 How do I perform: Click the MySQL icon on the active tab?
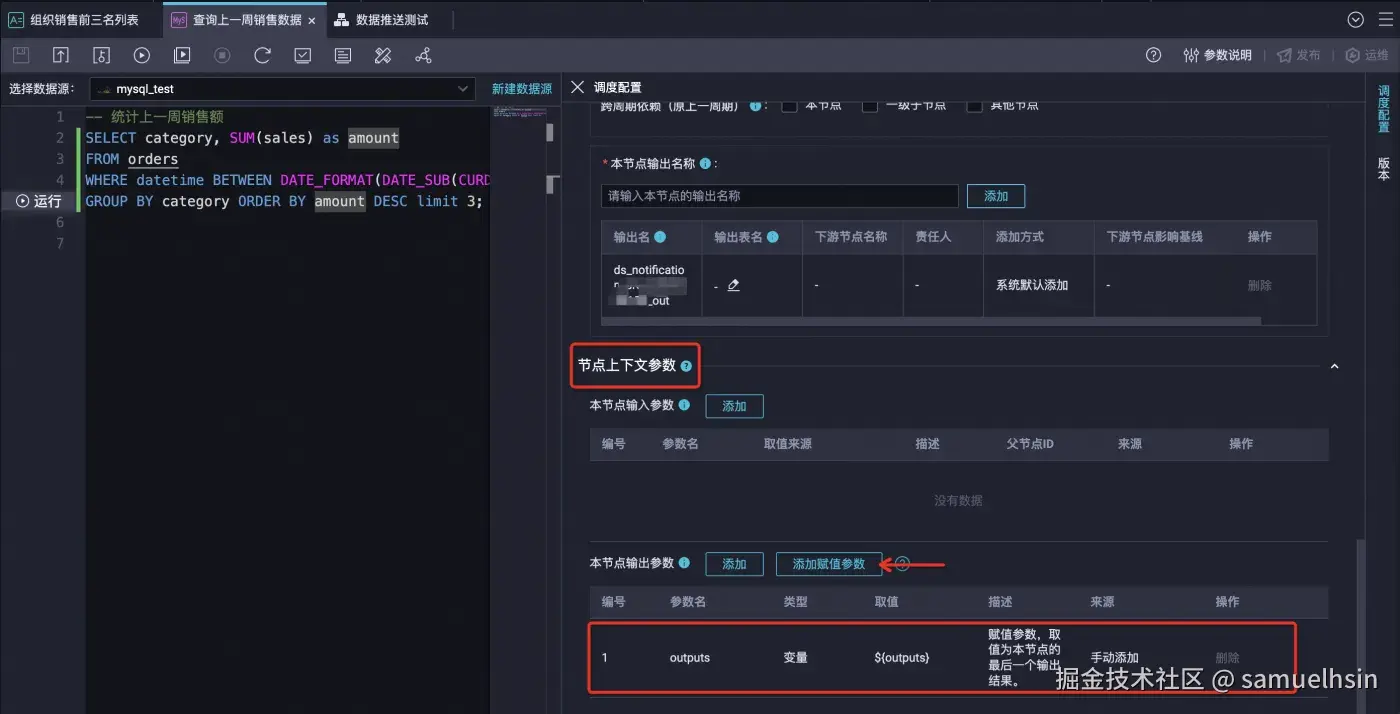point(179,20)
